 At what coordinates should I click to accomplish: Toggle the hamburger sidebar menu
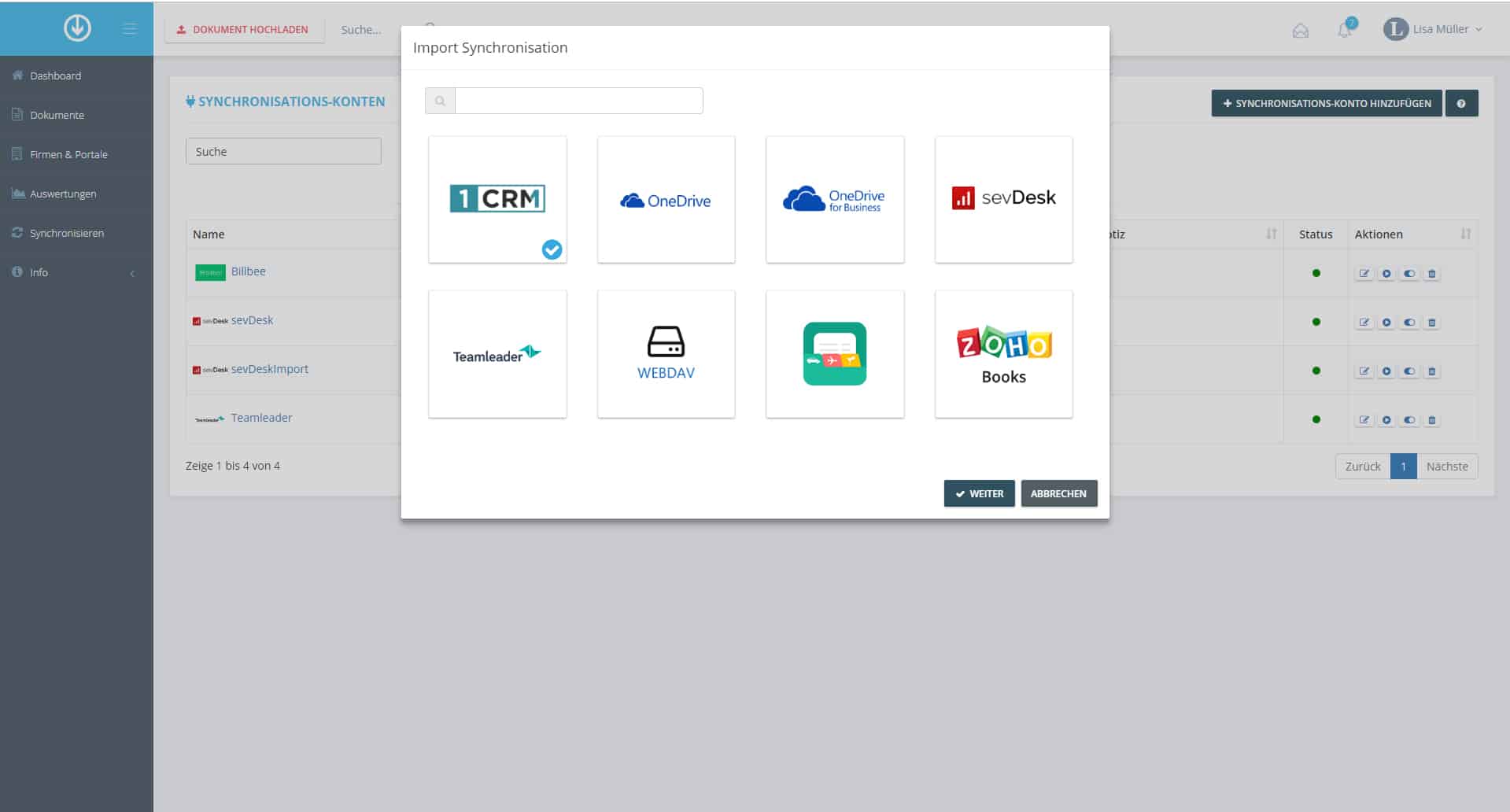point(130,29)
